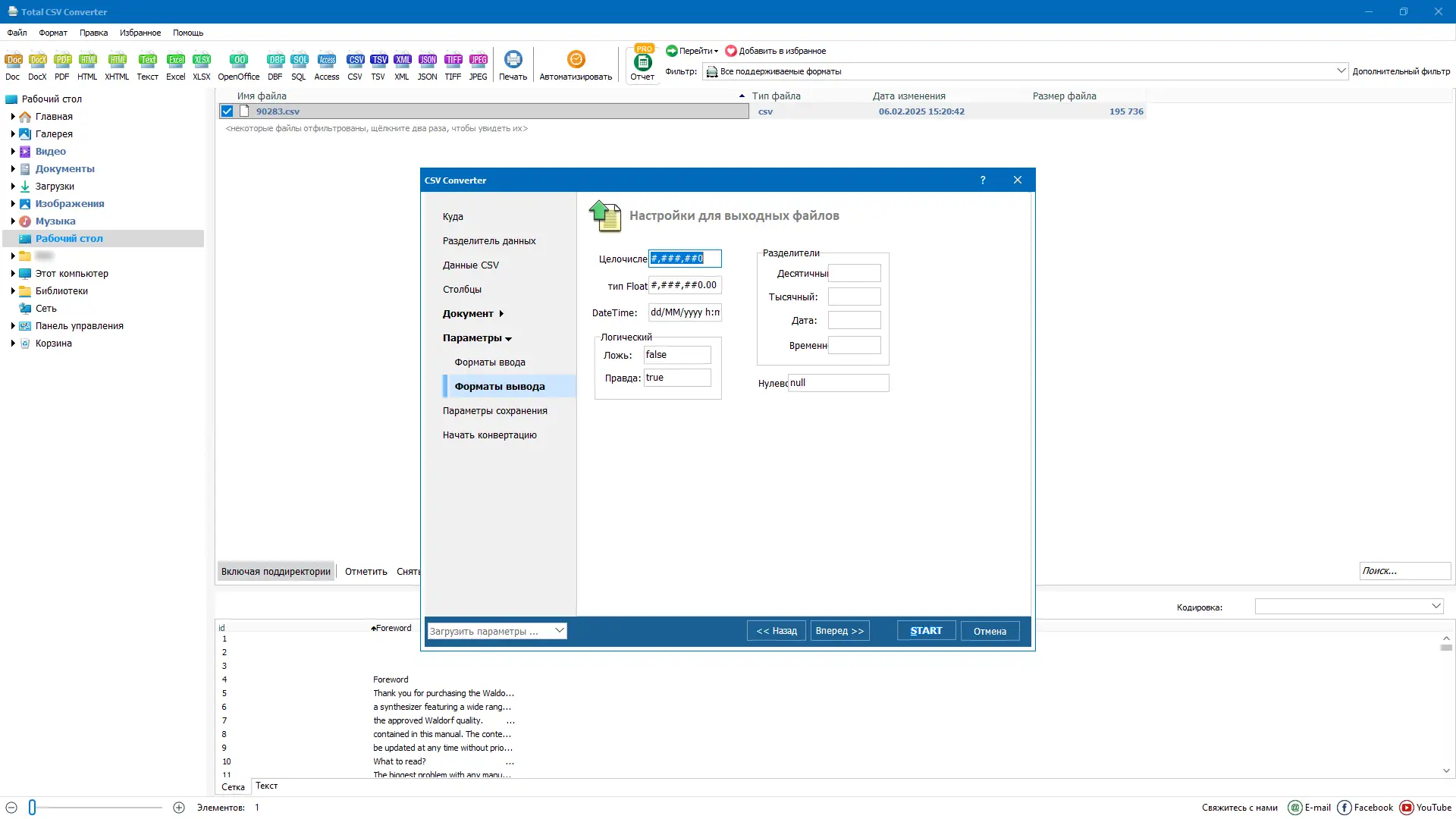Switch to Форматы ввода settings

pyautogui.click(x=489, y=362)
